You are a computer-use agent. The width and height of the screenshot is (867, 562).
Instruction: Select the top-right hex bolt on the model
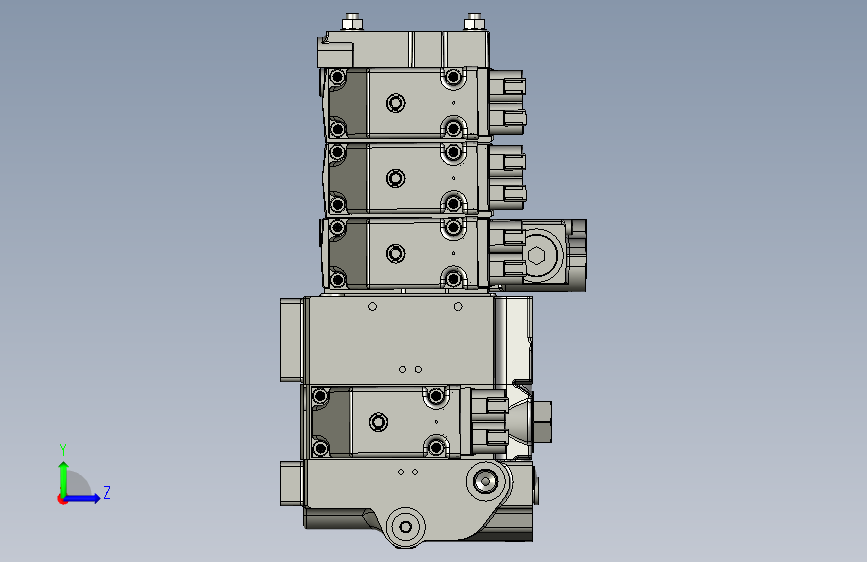[x=474, y=22]
